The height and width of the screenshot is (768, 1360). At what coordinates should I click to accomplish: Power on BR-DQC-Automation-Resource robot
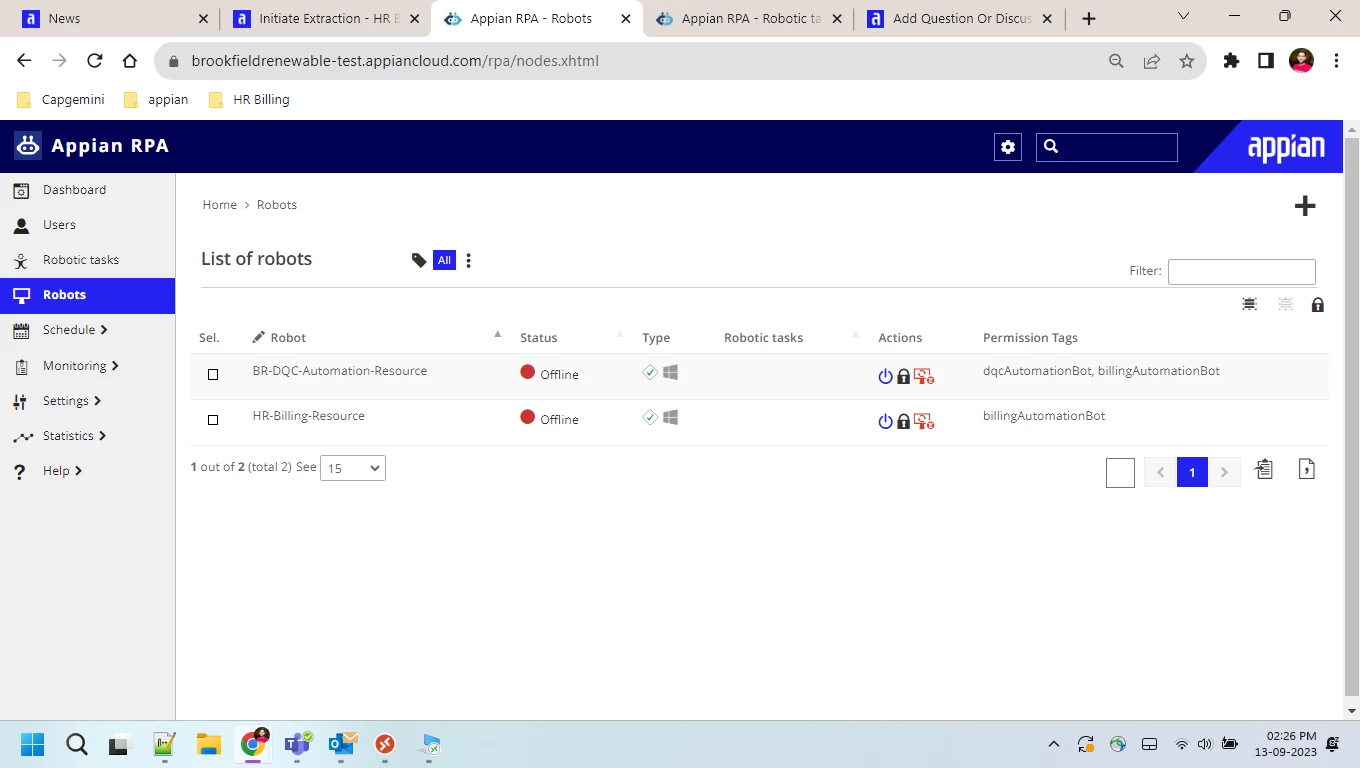click(885, 377)
